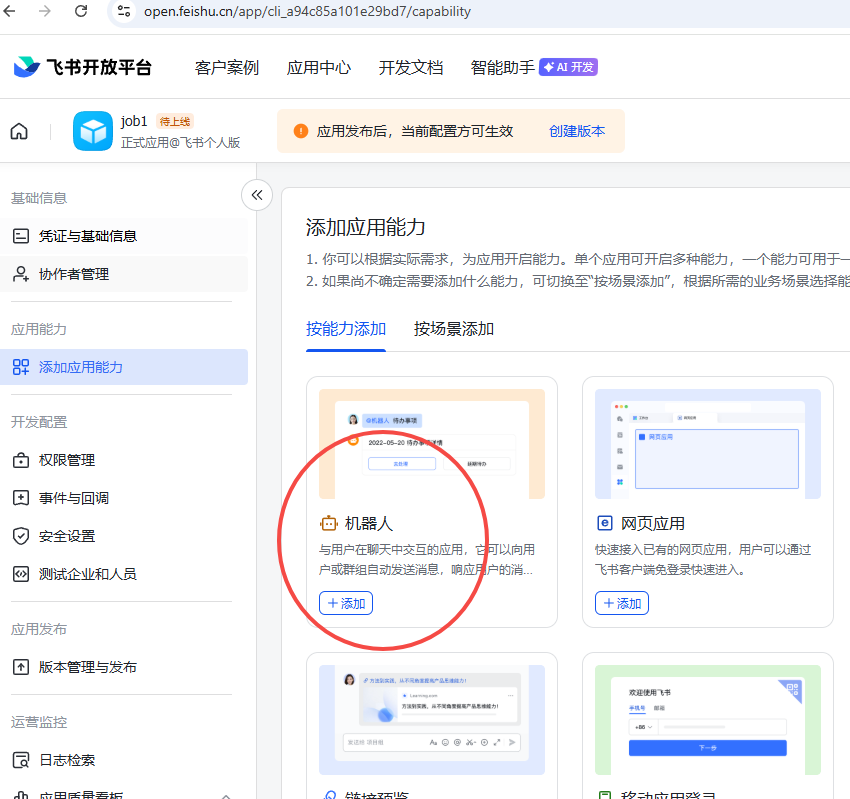Click the 事件与回调 icon
850x799 pixels.
(21, 498)
